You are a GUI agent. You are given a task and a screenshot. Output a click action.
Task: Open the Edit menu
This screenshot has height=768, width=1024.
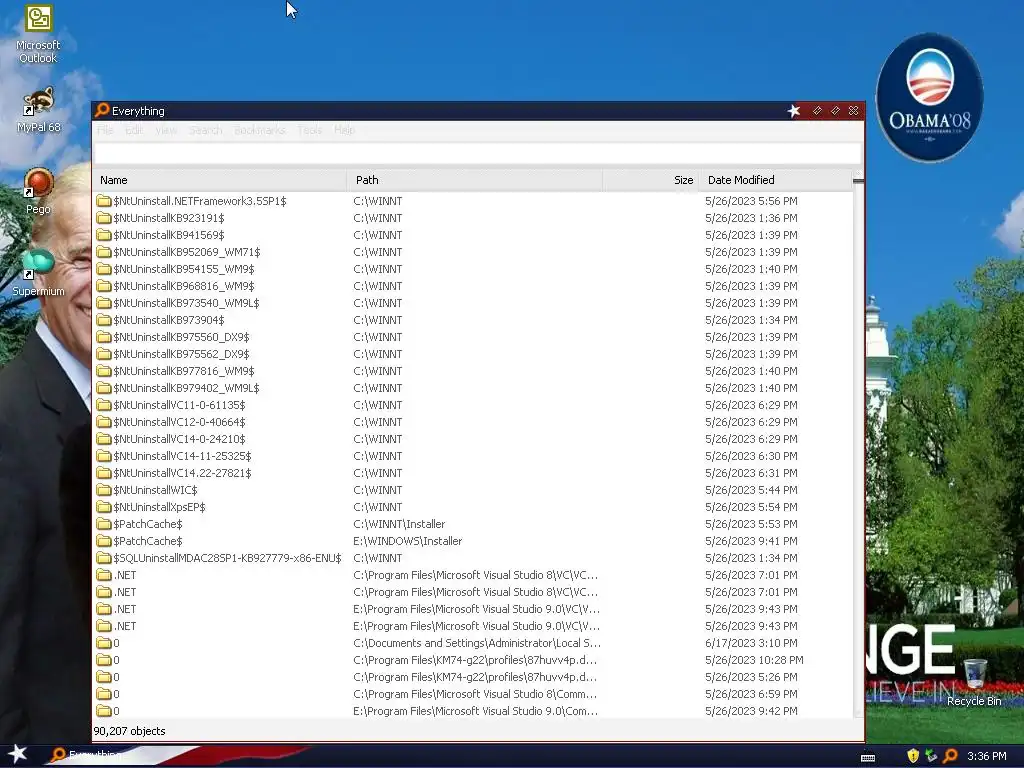click(x=134, y=130)
